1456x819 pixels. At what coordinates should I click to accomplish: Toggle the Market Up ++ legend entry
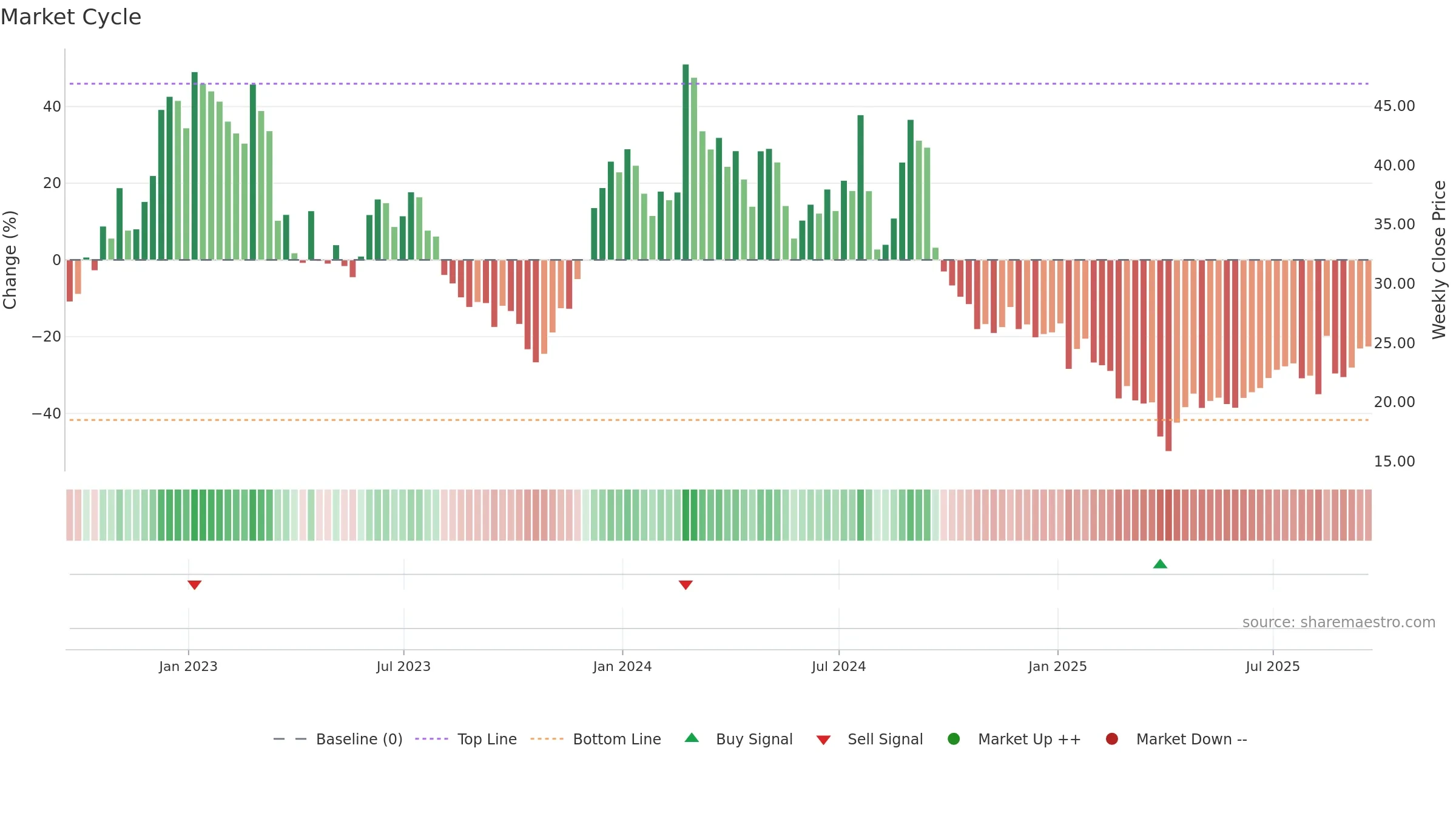coord(1014,739)
